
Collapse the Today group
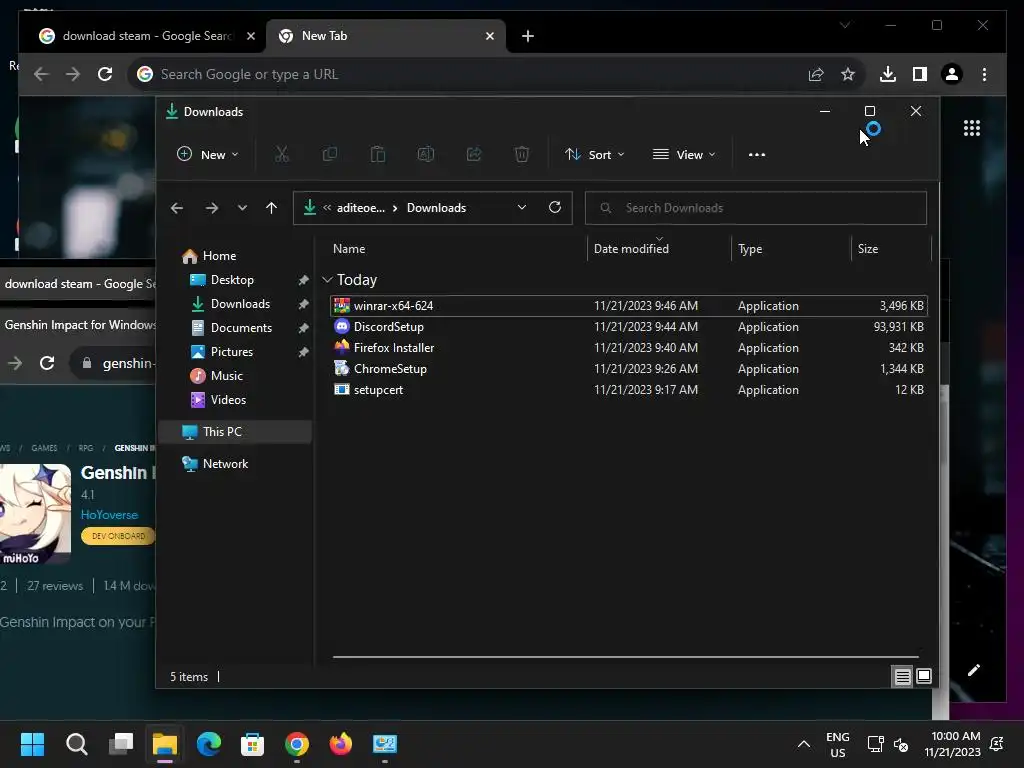pos(327,280)
